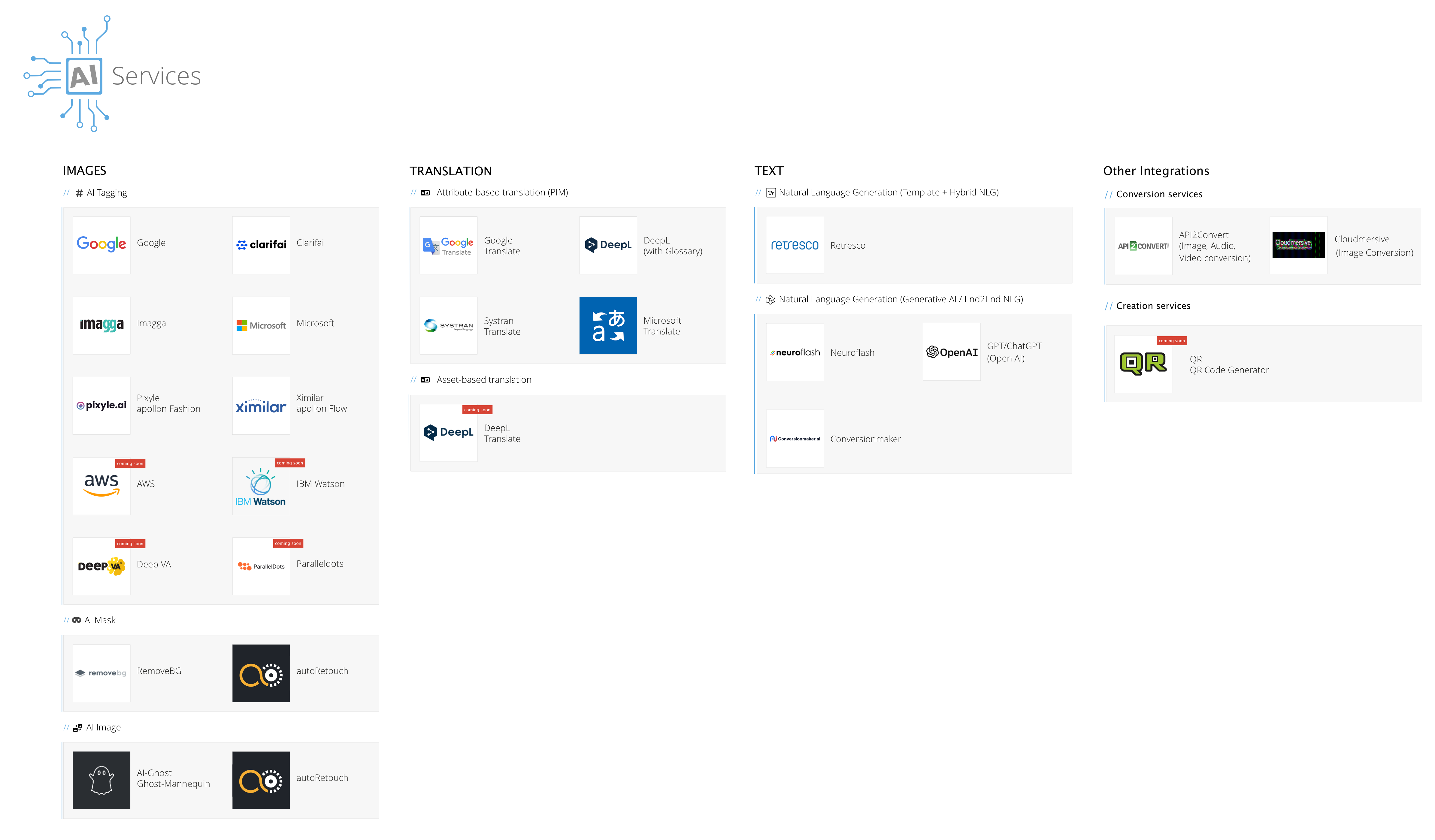1435x840 pixels.
Task: Select the Systran Translate logo
Action: coord(448,325)
